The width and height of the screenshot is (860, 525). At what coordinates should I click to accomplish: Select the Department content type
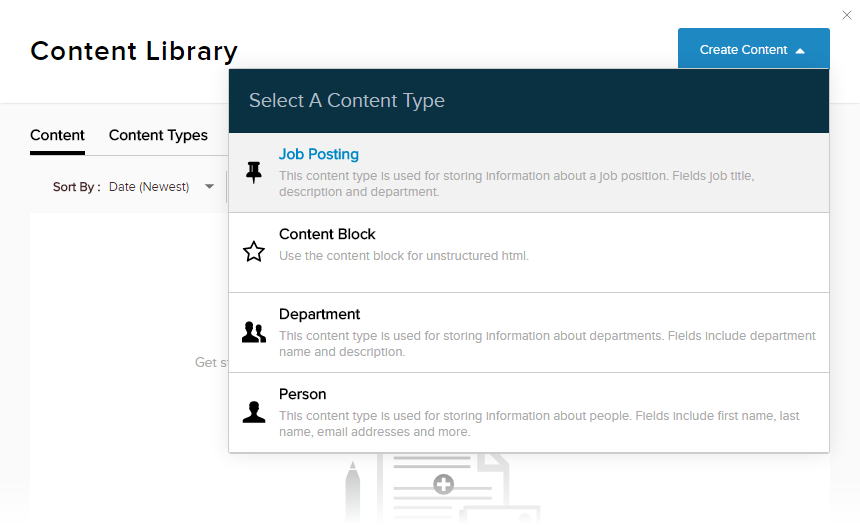click(529, 333)
